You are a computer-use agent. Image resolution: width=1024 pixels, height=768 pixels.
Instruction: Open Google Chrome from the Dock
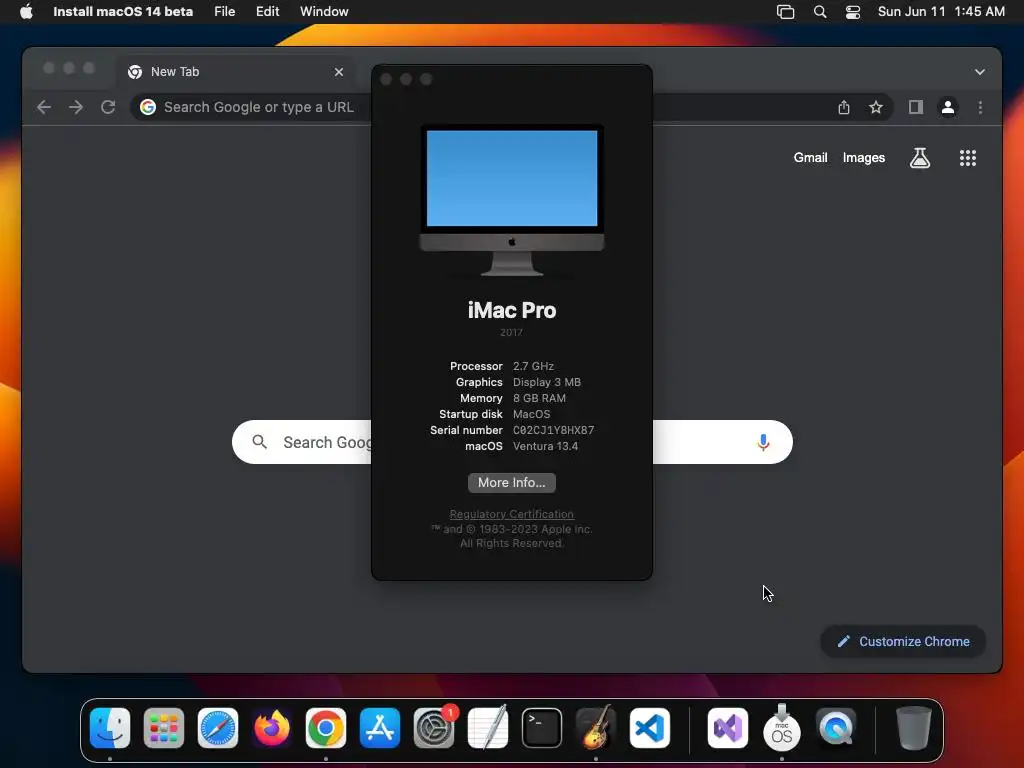pyautogui.click(x=326, y=728)
